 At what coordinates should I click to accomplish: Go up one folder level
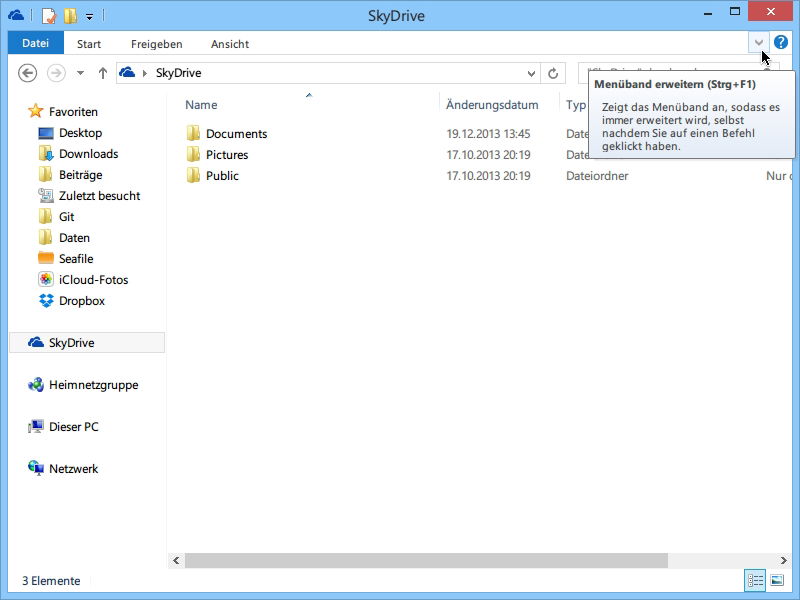point(103,73)
